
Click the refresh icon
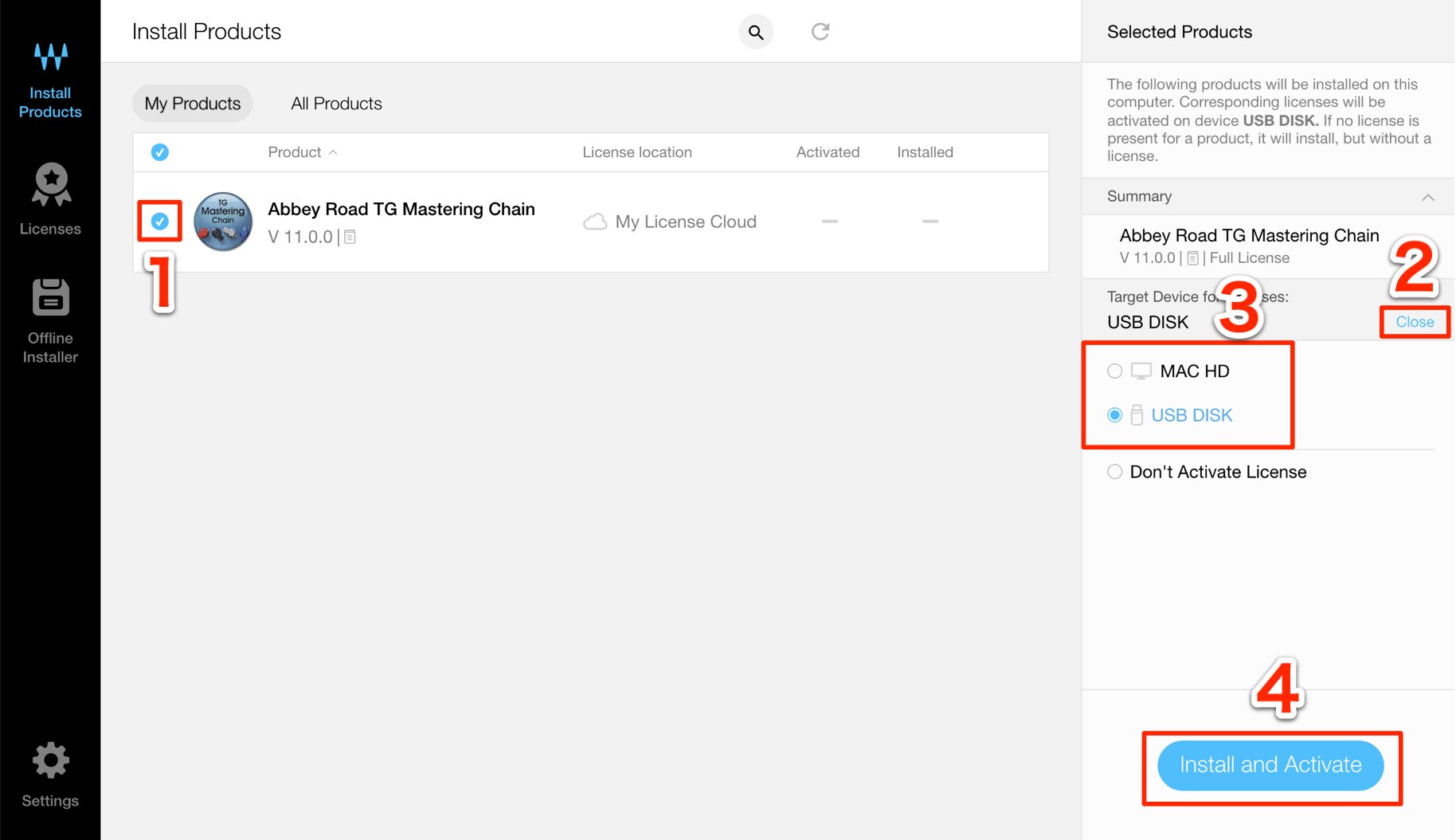tap(820, 32)
